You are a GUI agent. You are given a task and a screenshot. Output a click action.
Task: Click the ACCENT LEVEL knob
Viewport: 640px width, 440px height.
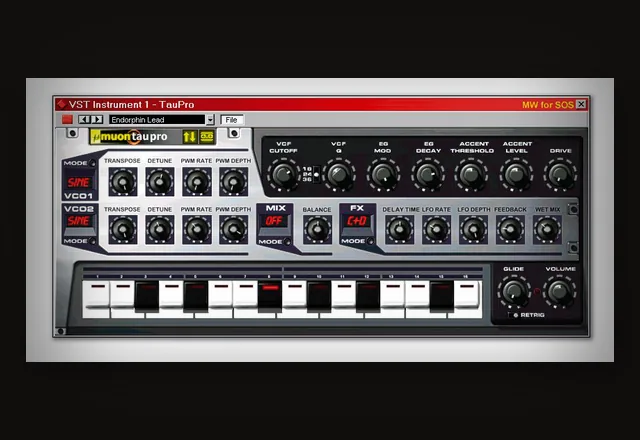coord(516,175)
